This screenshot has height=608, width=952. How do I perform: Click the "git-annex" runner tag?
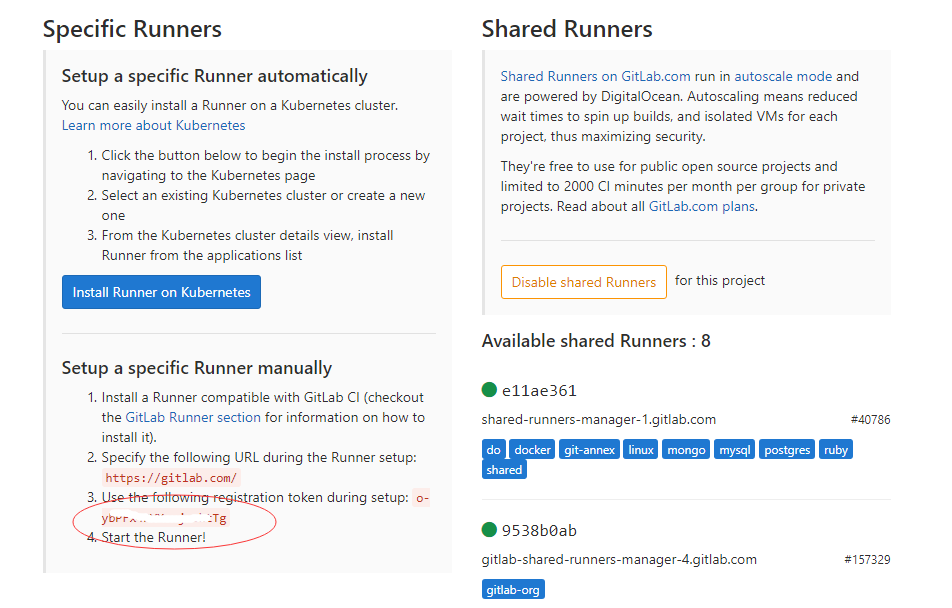pyautogui.click(x=590, y=449)
